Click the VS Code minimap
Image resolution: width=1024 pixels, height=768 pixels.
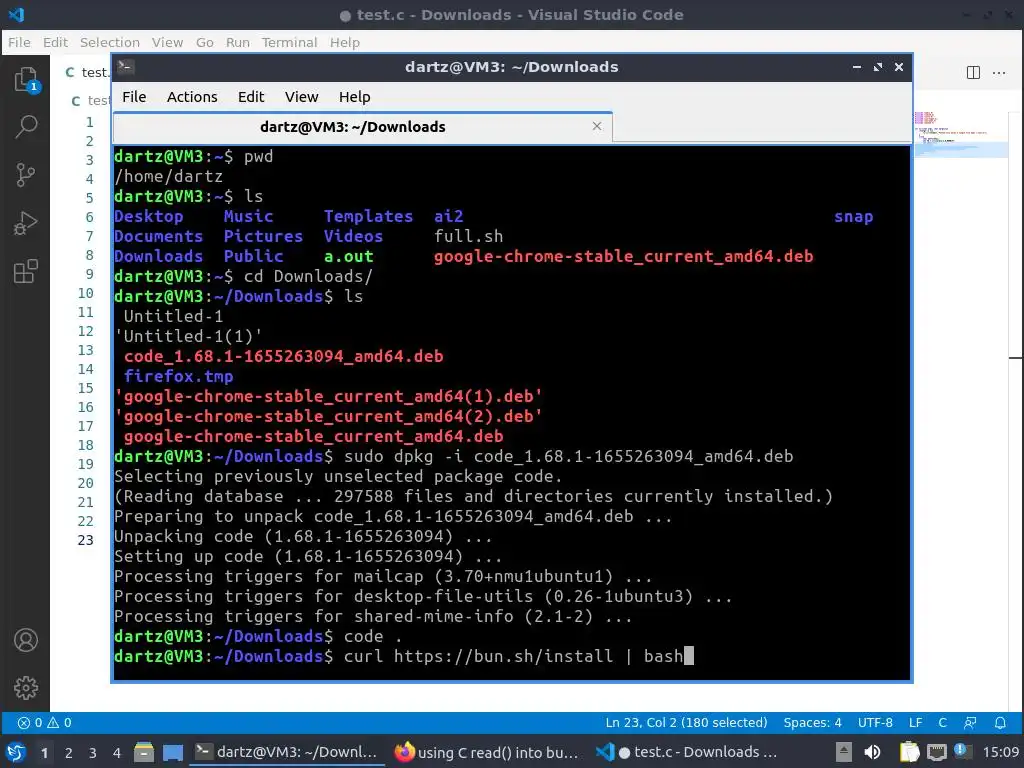tap(960, 134)
